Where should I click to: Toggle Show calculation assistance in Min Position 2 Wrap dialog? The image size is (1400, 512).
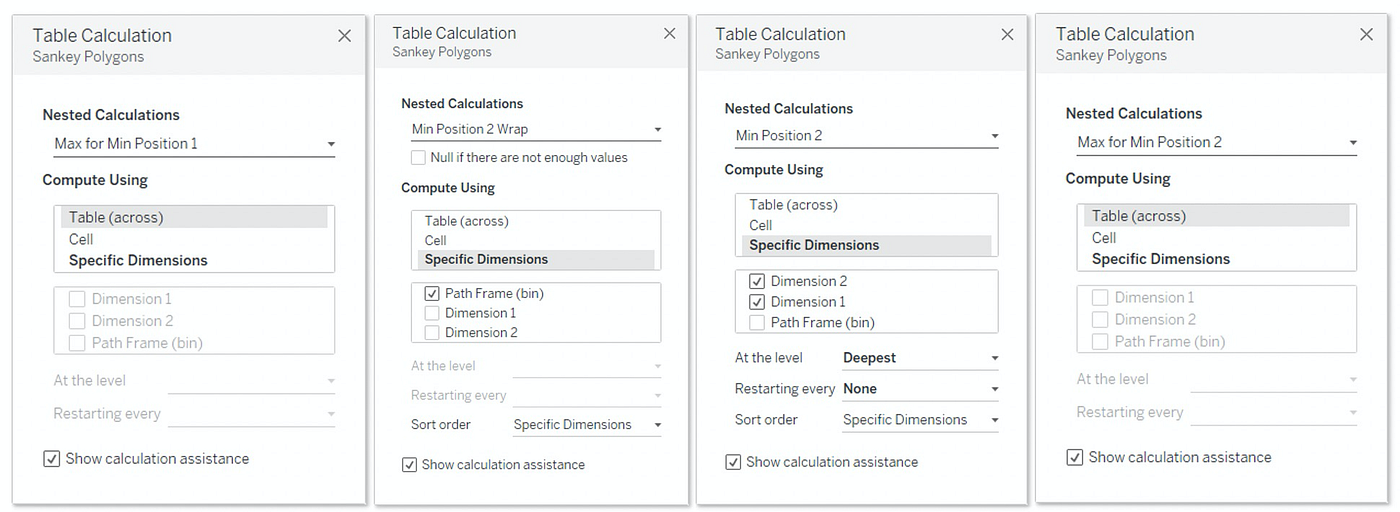410,465
